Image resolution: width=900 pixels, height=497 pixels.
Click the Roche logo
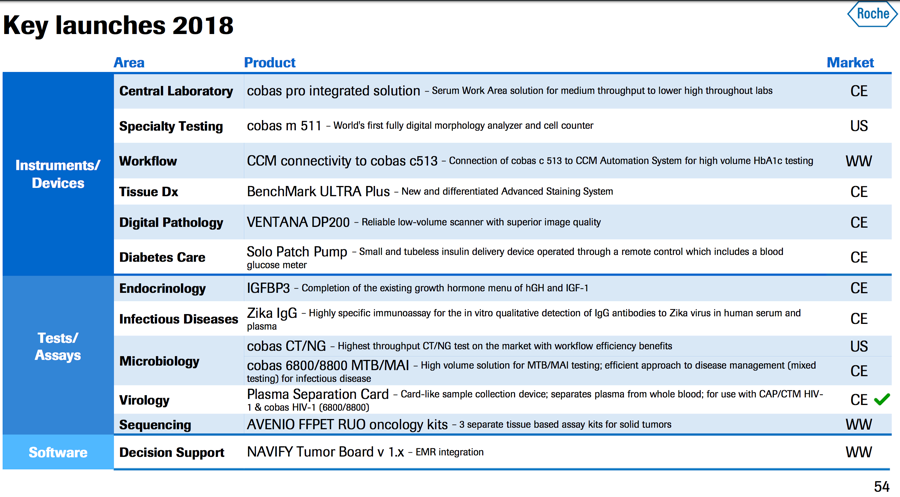click(x=872, y=14)
